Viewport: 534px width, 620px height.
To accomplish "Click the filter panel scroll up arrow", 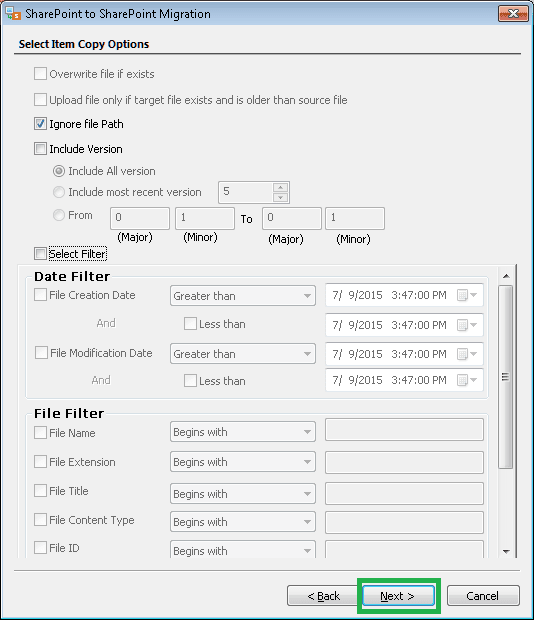I will click(506, 276).
